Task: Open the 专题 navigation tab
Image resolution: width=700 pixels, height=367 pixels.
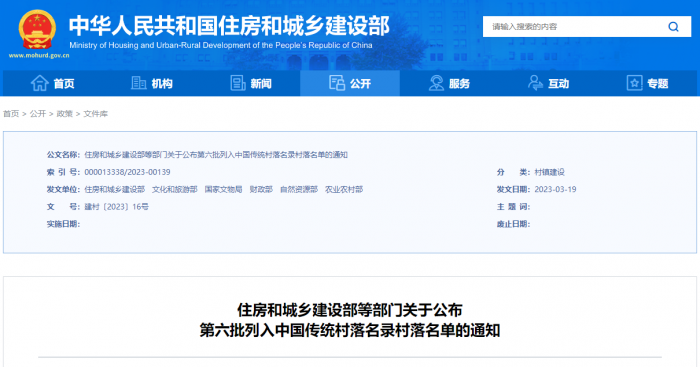Action: [x=647, y=83]
